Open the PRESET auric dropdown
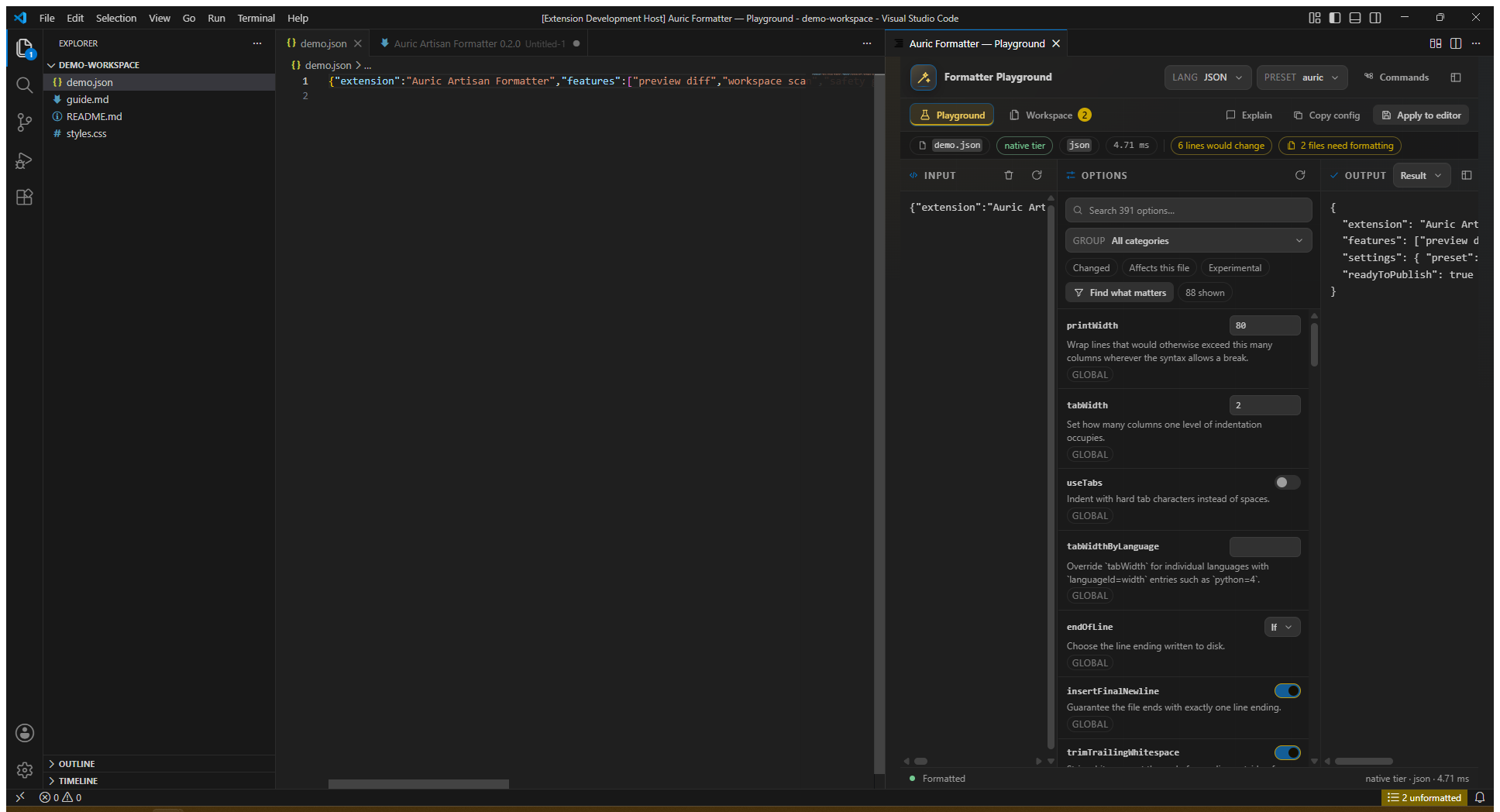Screen dimensions: 1500x812 [x=1302, y=77]
